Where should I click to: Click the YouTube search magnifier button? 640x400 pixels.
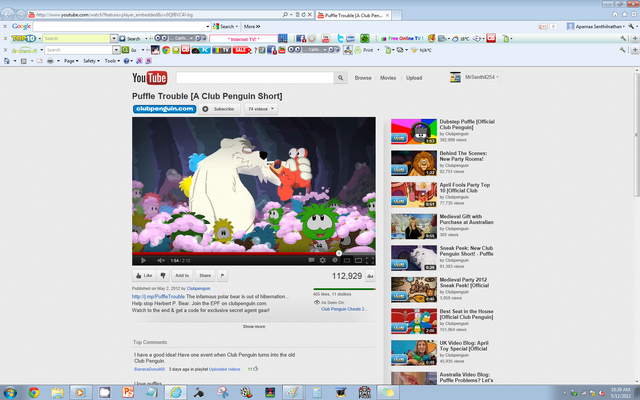pyautogui.click(x=340, y=78)
